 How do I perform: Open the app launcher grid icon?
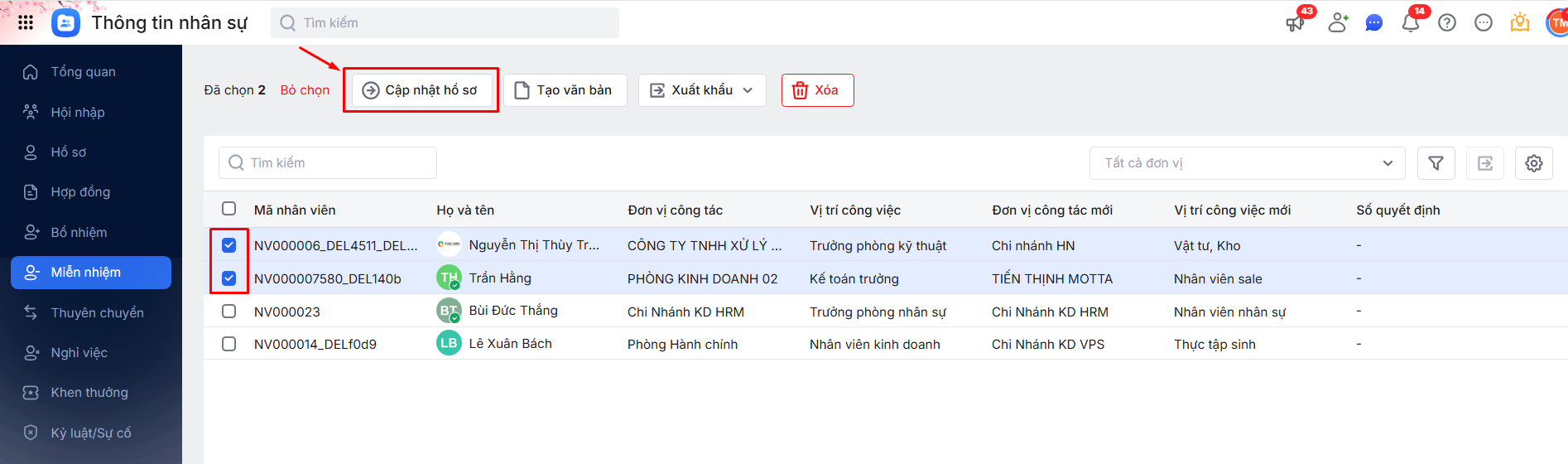coord(26,22)
